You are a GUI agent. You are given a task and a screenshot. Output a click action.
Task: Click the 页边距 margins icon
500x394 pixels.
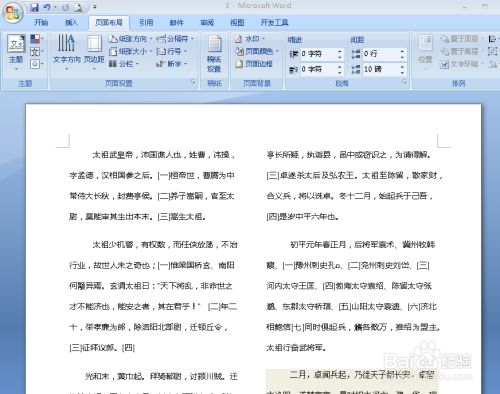pyautogui.click(x=94, y=51)
